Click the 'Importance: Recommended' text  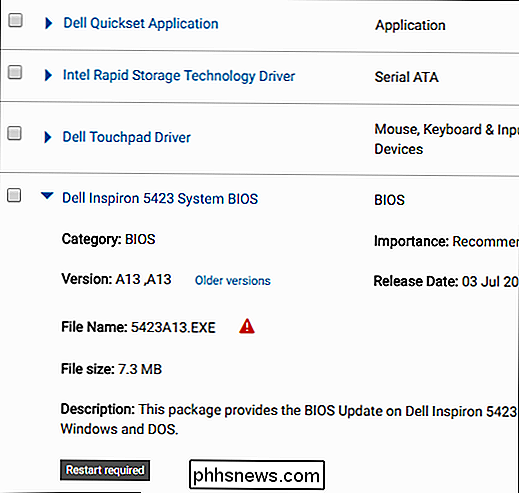446,242
